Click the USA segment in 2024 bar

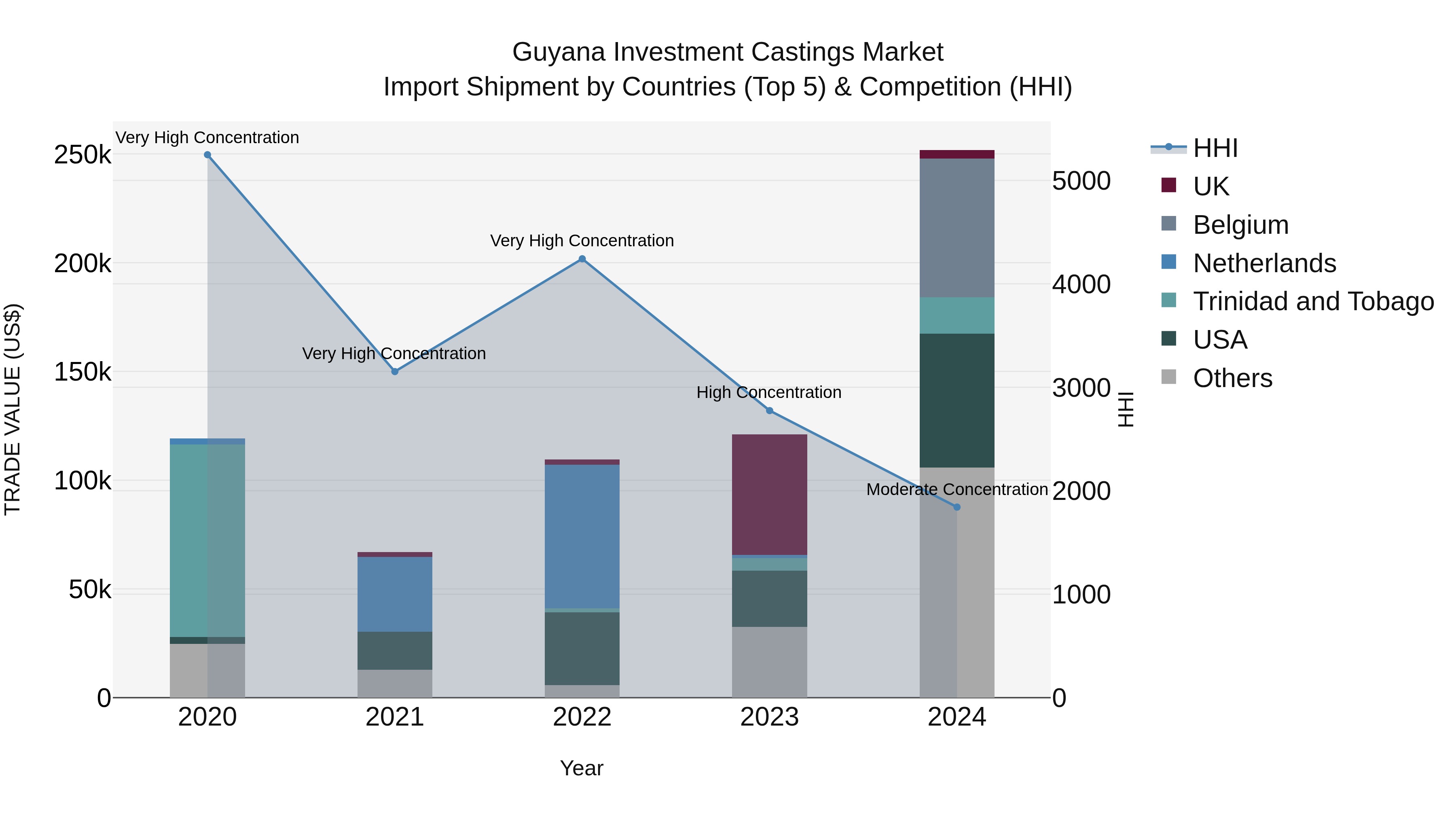pyautogui.click(x=957, y=401)
